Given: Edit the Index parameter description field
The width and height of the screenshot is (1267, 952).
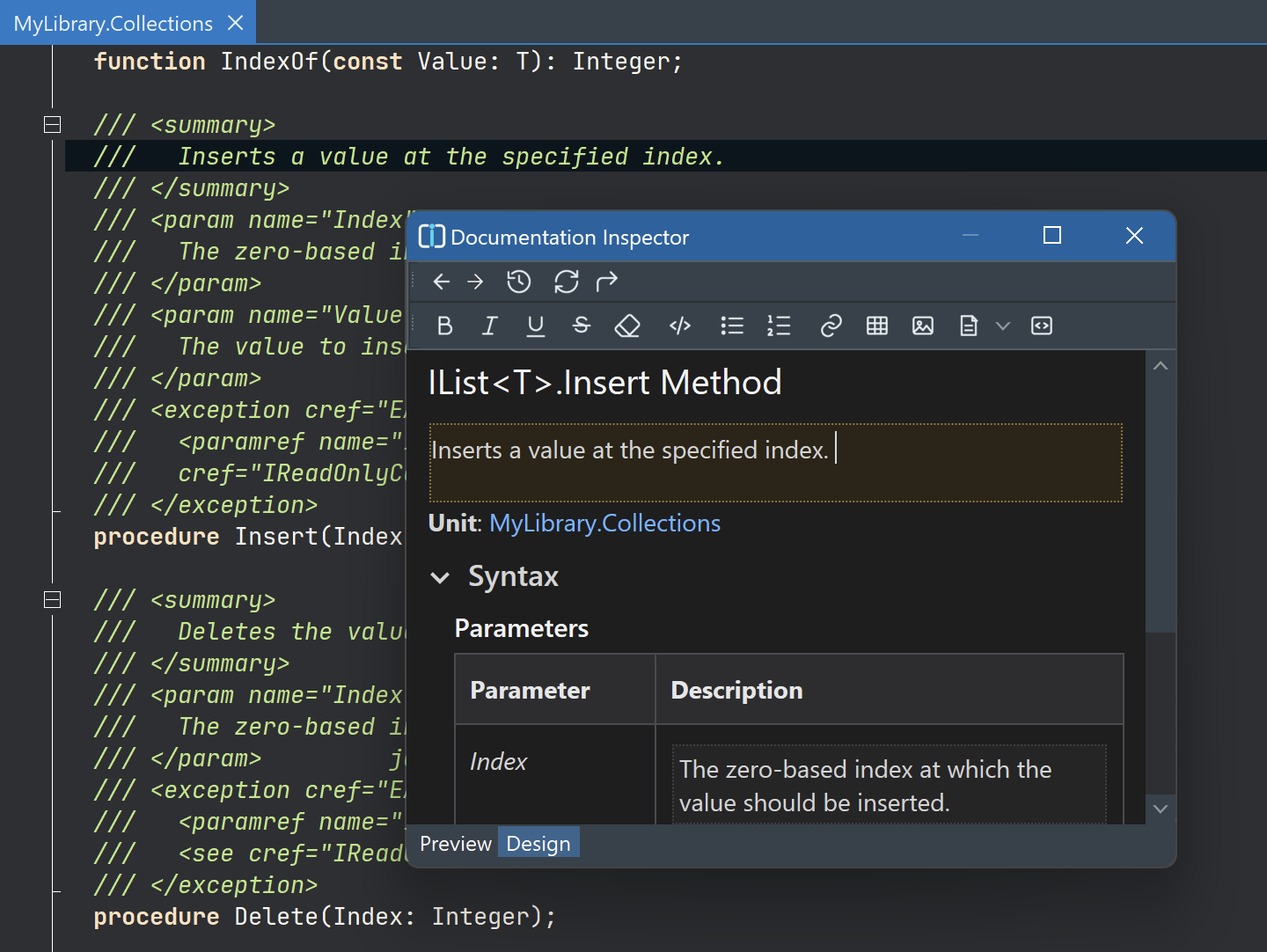Looking at the screenshot, I should point(889,786).
